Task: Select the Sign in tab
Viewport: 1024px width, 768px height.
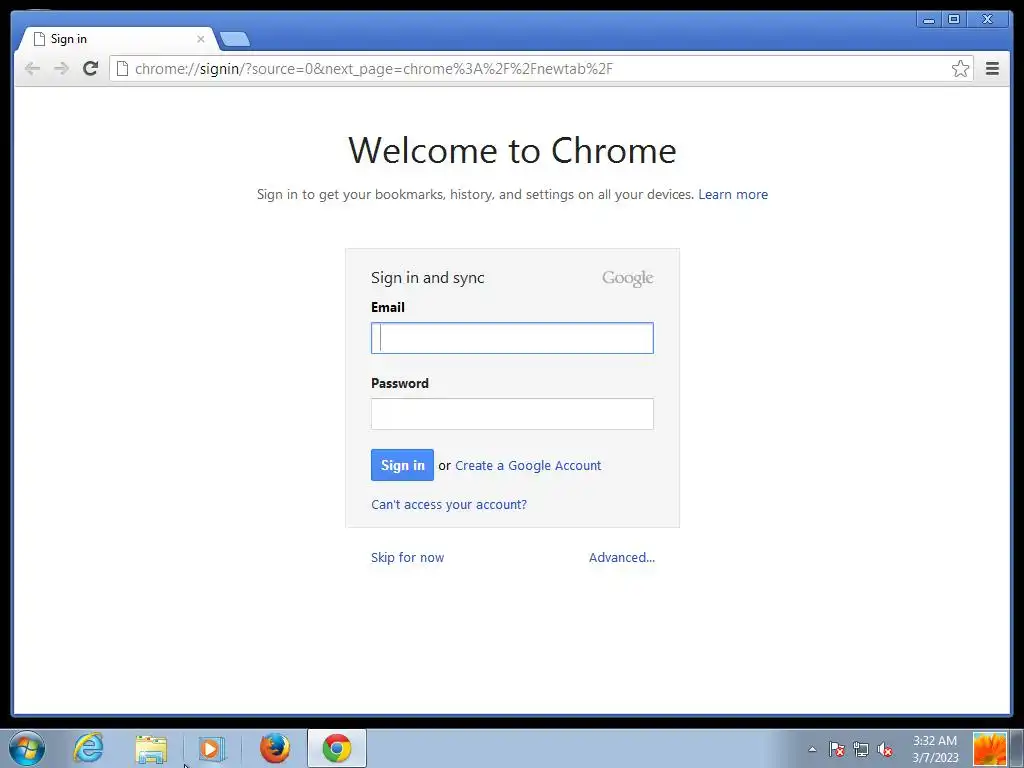Action: (118, 39)
